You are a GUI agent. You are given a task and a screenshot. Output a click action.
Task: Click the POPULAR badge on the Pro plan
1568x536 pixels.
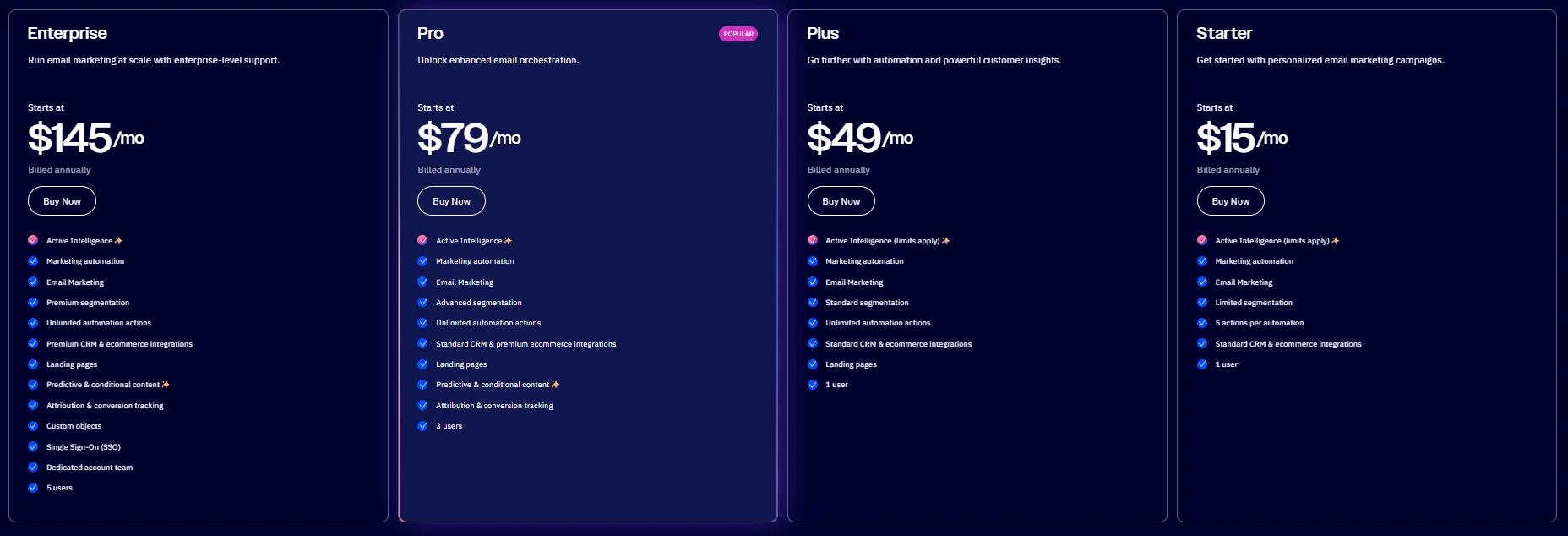tap(738, 34)
